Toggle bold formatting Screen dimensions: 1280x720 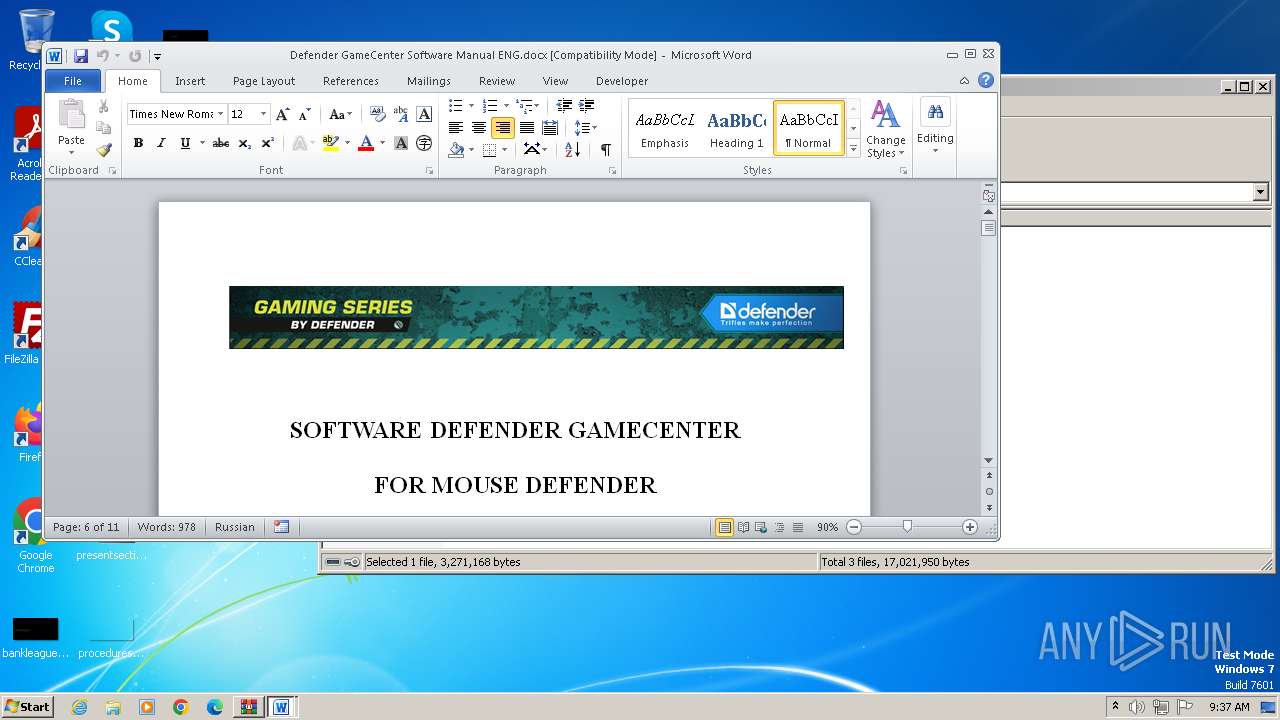coord(138,143)
